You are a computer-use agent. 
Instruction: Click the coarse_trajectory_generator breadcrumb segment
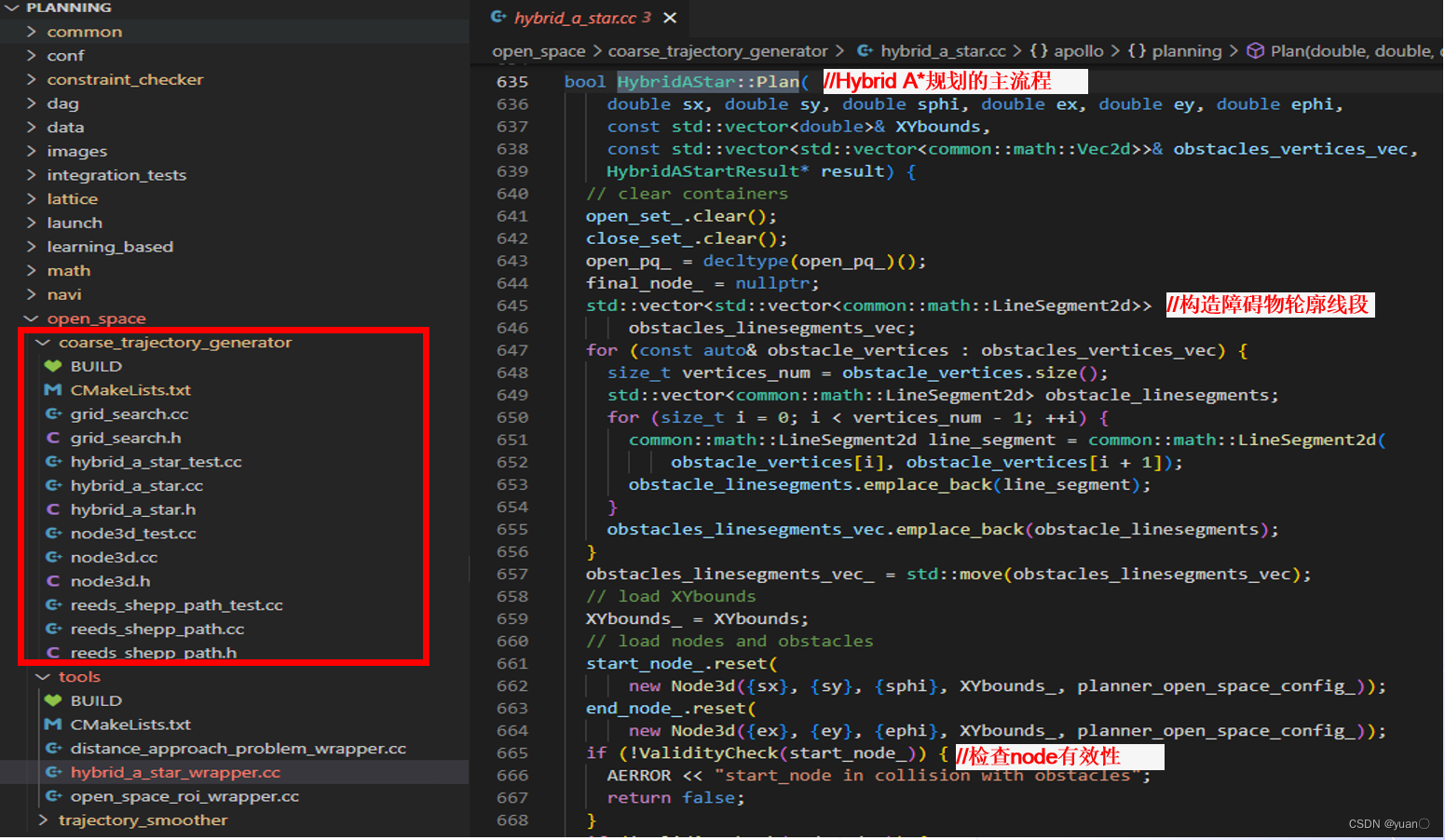pyautogui.click(x=718, y=51)
